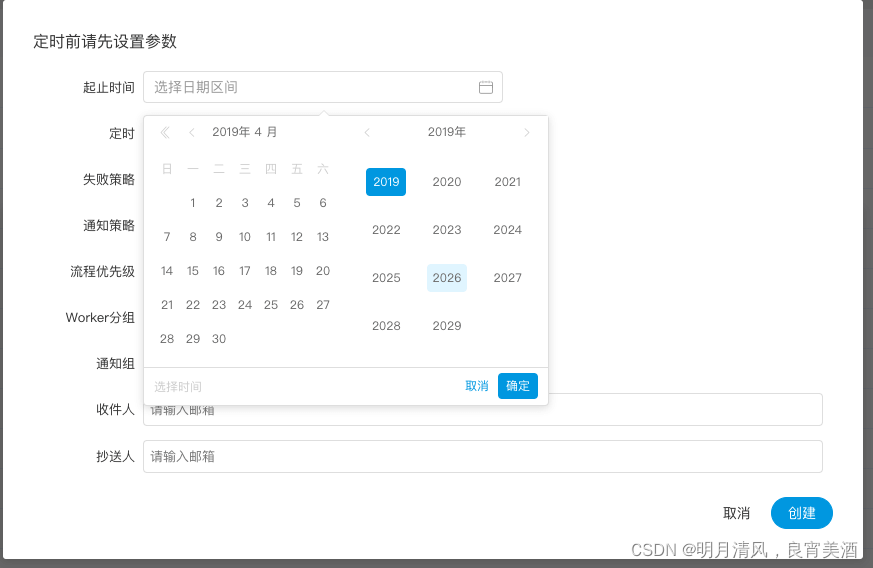
Task: Open the calendar icon in date range field
Action: click(x=485, y=87)
